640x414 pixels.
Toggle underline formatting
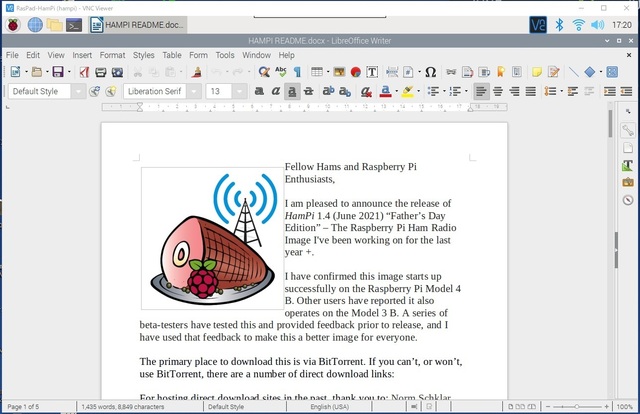[292, 91]
